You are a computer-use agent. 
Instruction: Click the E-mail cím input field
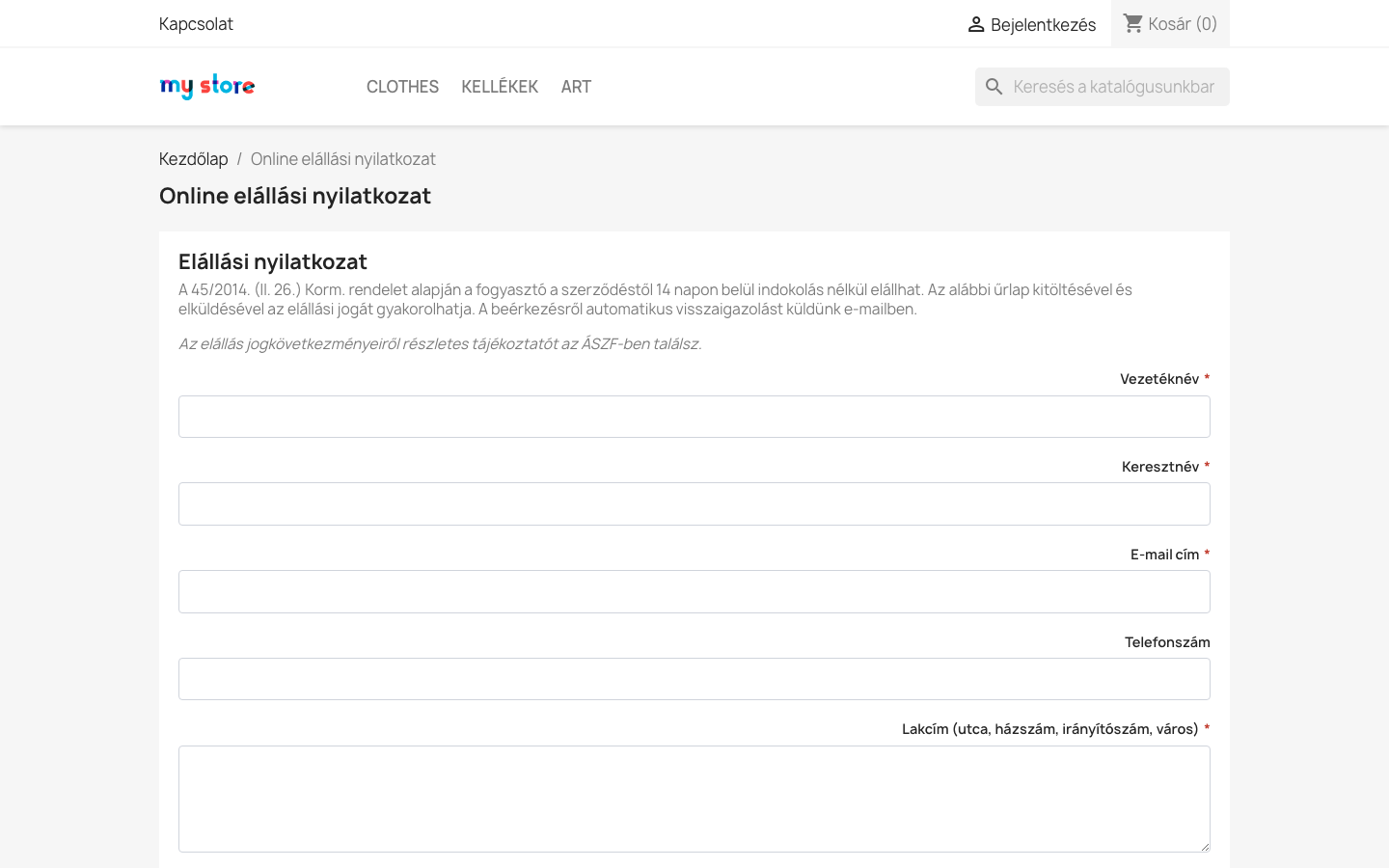[694, 592]
